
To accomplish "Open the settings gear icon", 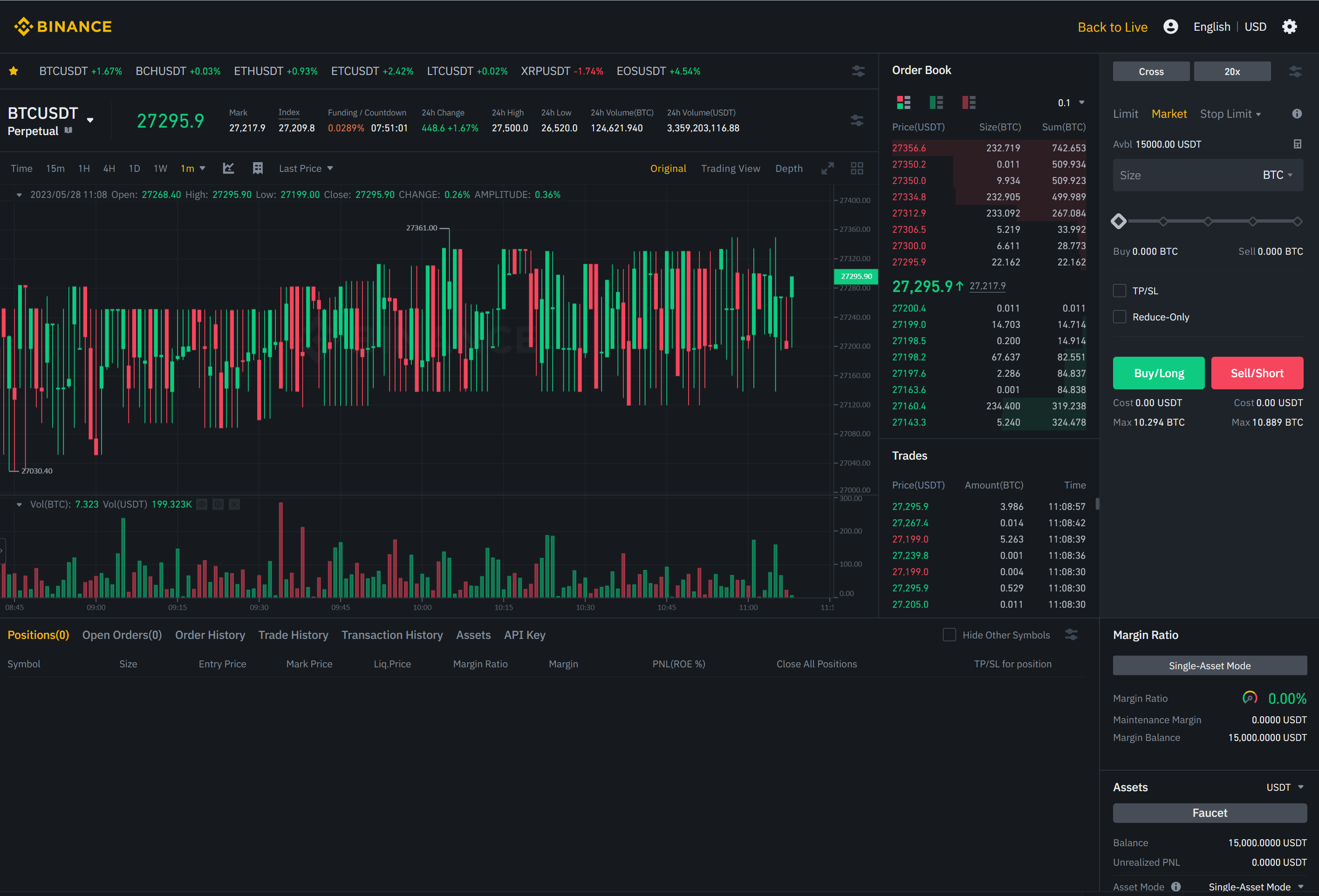I will coord(1290,27).
